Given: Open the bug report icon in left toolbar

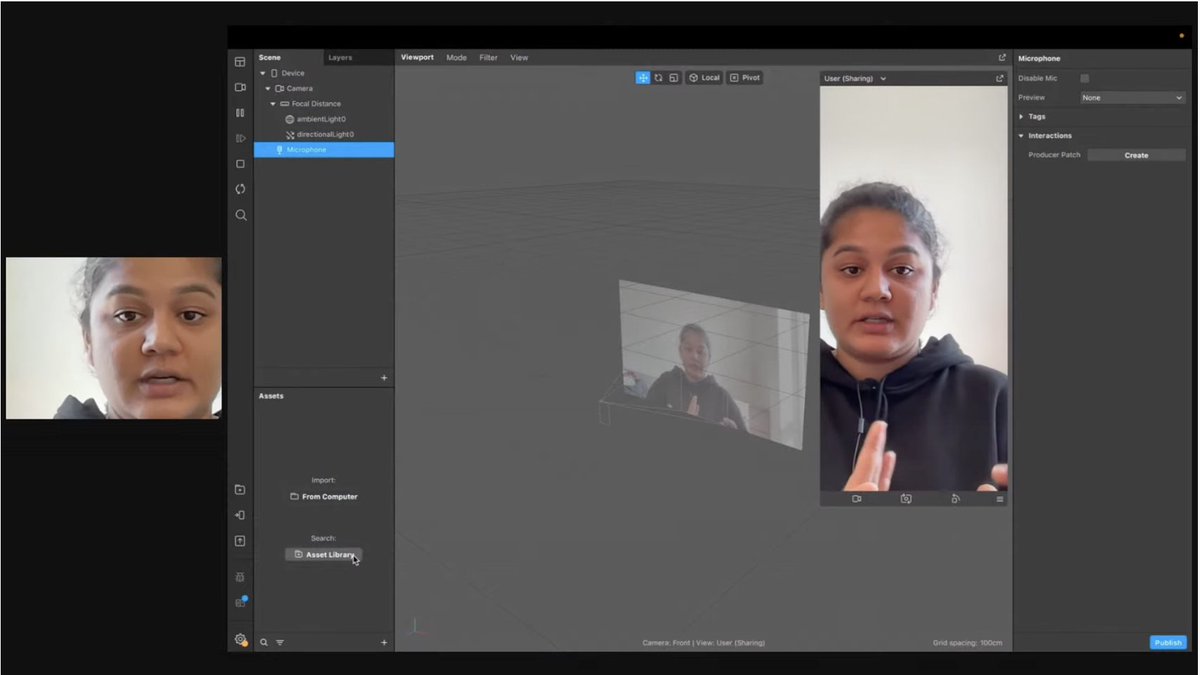Looking at the screenshot, I should (x=240, y=577).
